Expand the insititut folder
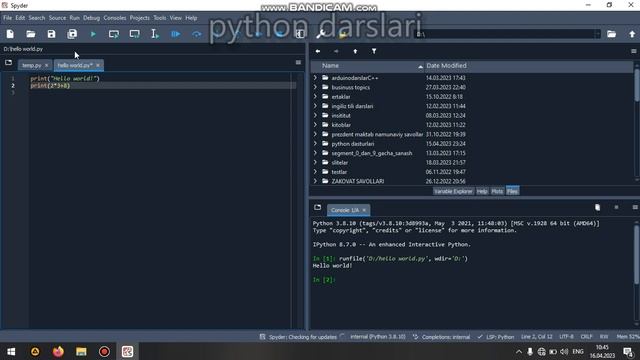 (315, 115)
